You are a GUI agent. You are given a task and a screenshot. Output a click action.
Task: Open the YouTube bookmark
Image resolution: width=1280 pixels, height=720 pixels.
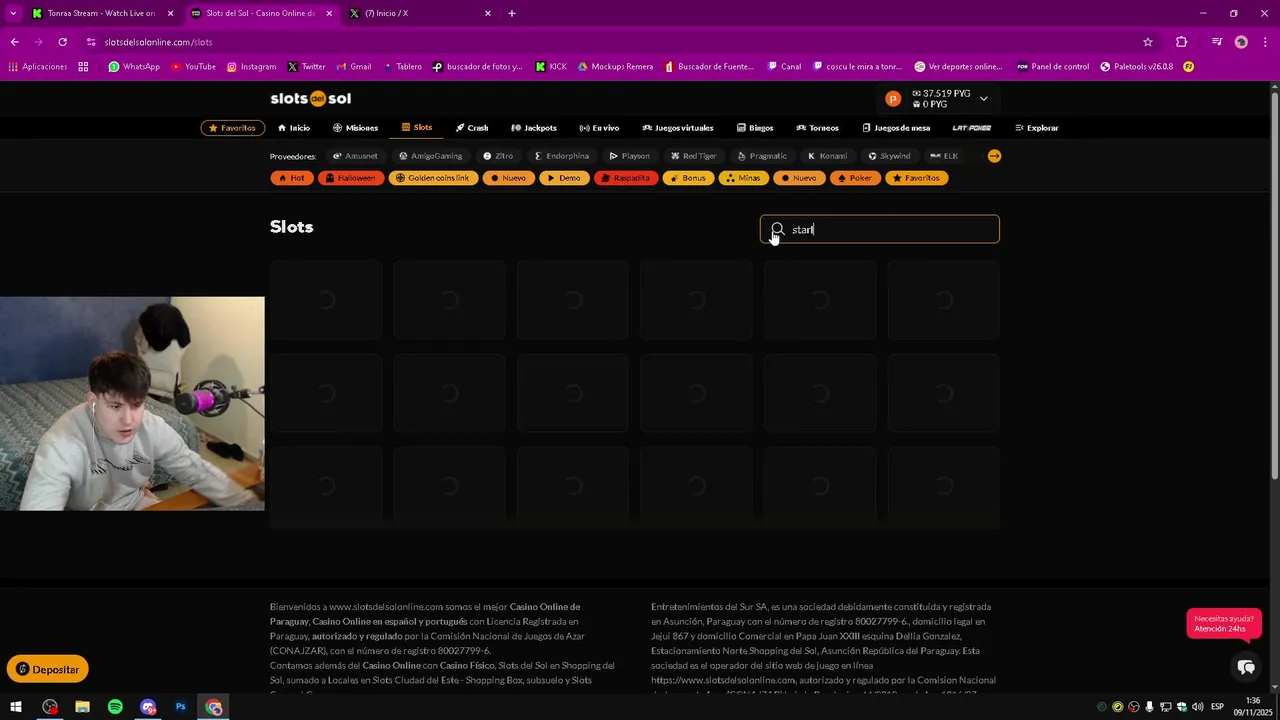coord(193,67)
